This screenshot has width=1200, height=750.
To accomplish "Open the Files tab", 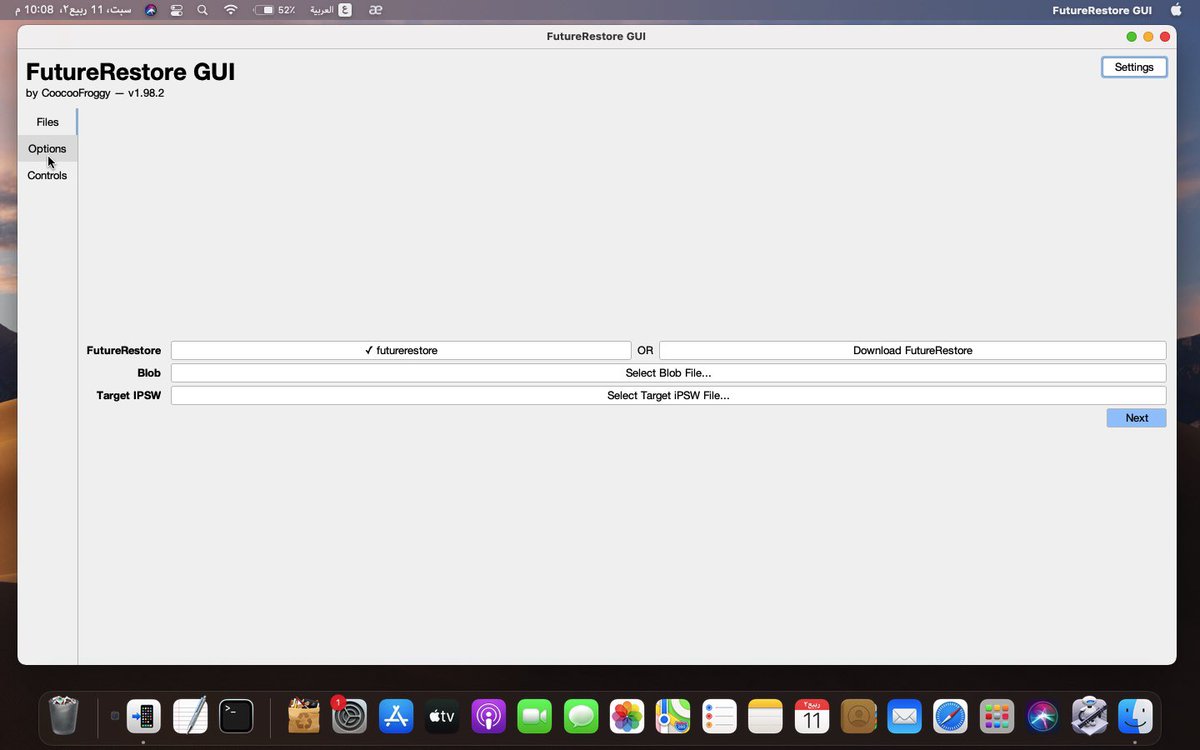I will tap(47, 122).
